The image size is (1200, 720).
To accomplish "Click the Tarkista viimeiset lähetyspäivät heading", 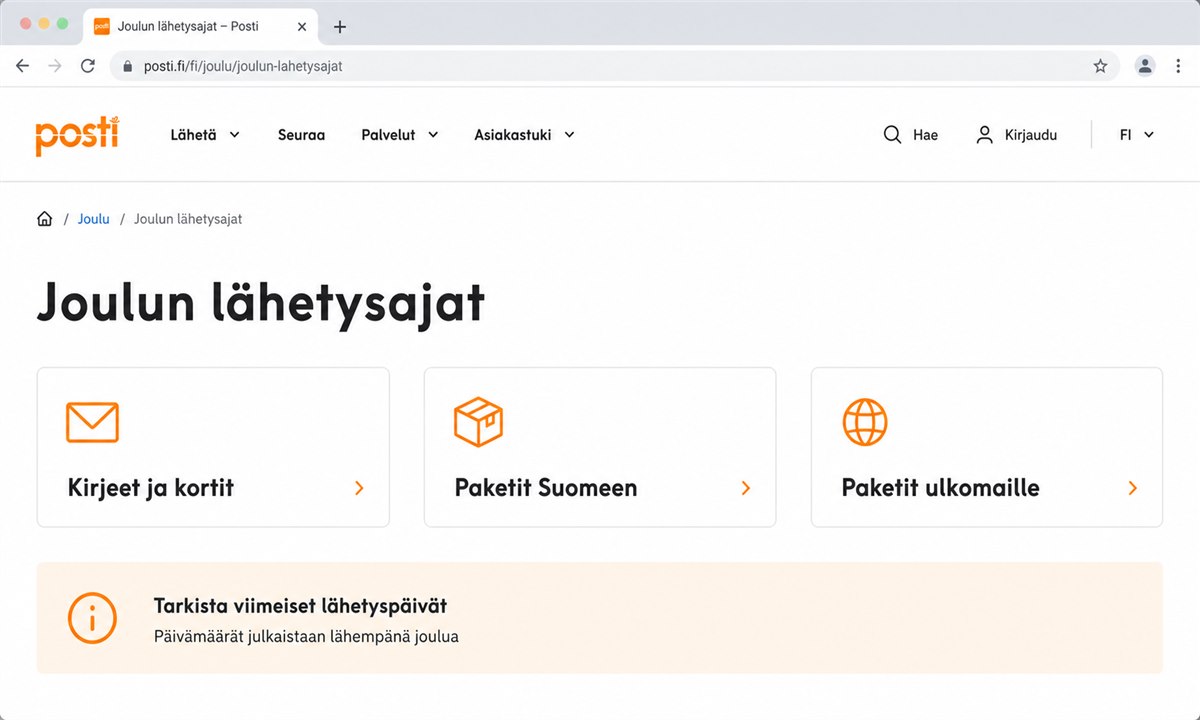I will tap(300, 606).
